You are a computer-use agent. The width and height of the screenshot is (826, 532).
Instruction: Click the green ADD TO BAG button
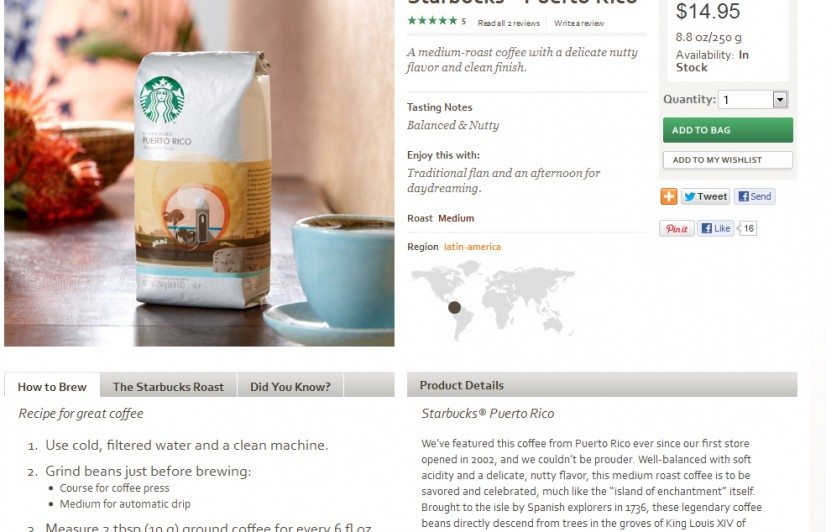point(727,130)
